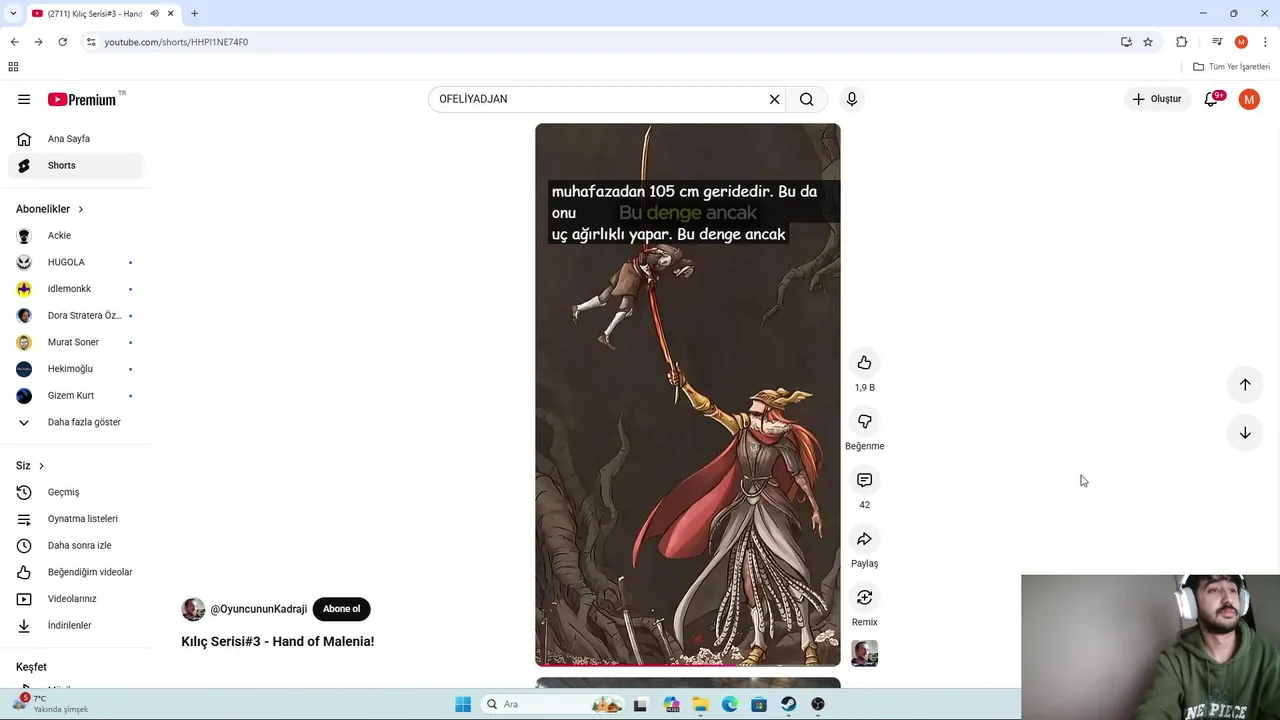Screen dimensions: 1280x720
Task: Open Daha sonra izle list
Action: coord(76,545)
